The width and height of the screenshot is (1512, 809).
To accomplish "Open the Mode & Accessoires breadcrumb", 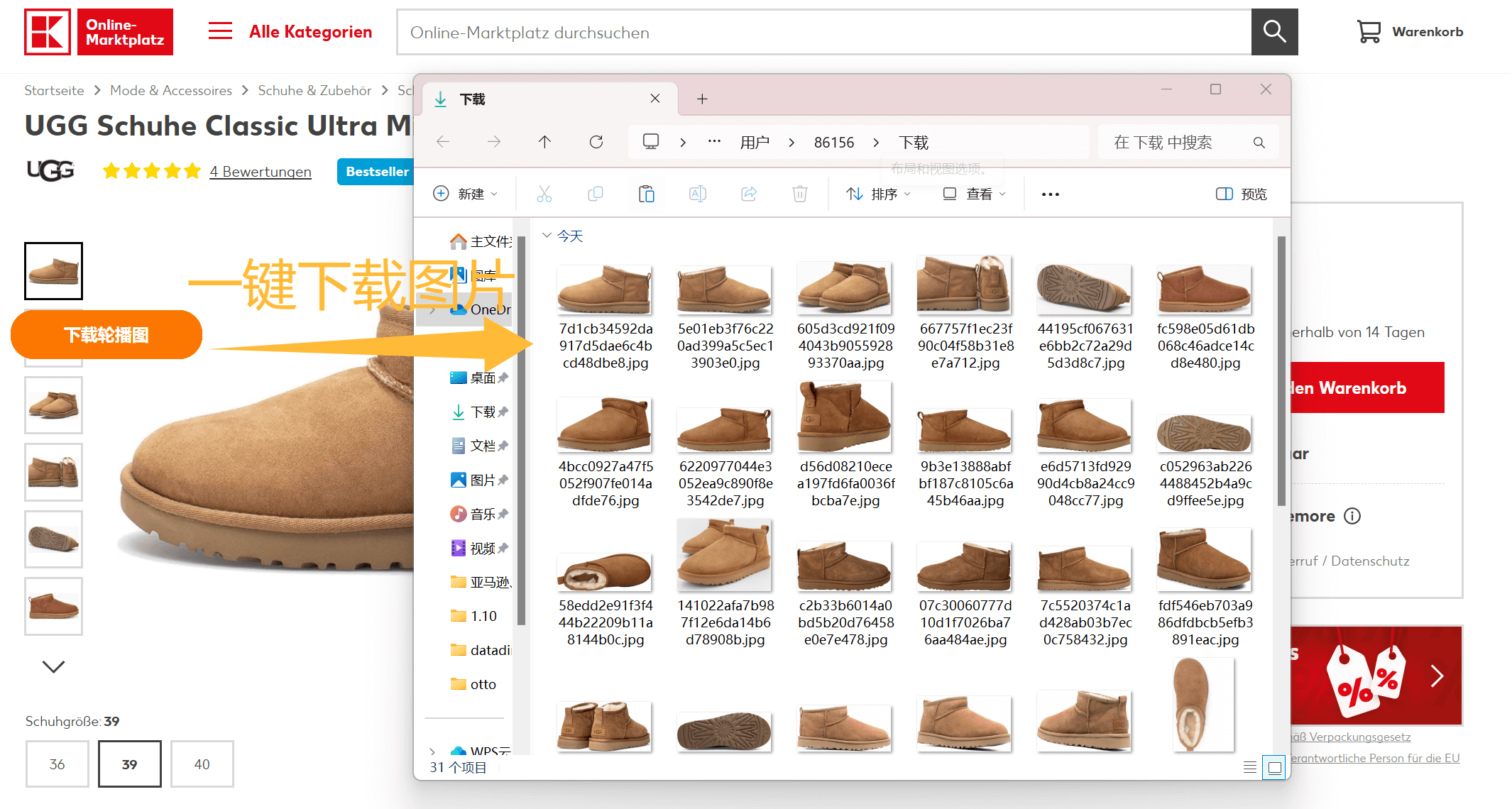I will [171, 90].
